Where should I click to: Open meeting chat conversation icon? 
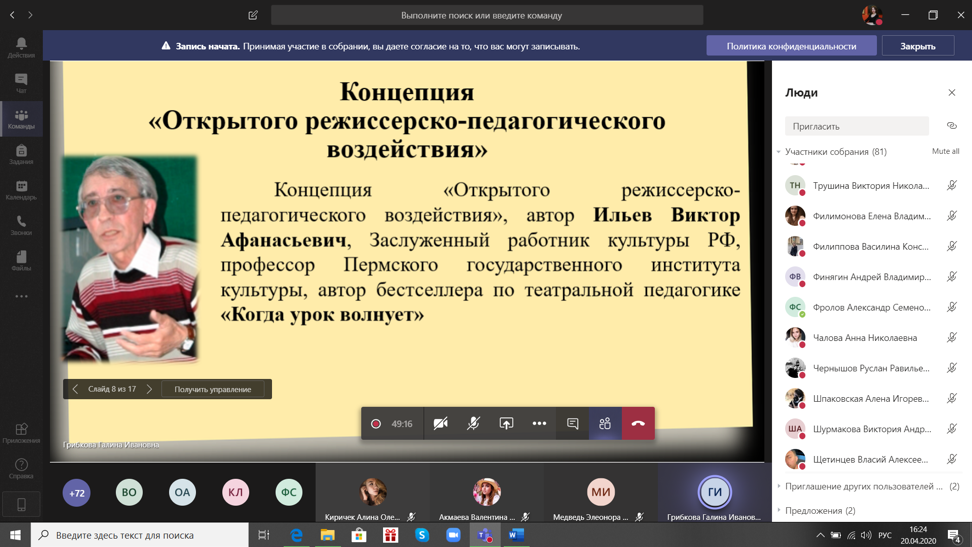572,423
